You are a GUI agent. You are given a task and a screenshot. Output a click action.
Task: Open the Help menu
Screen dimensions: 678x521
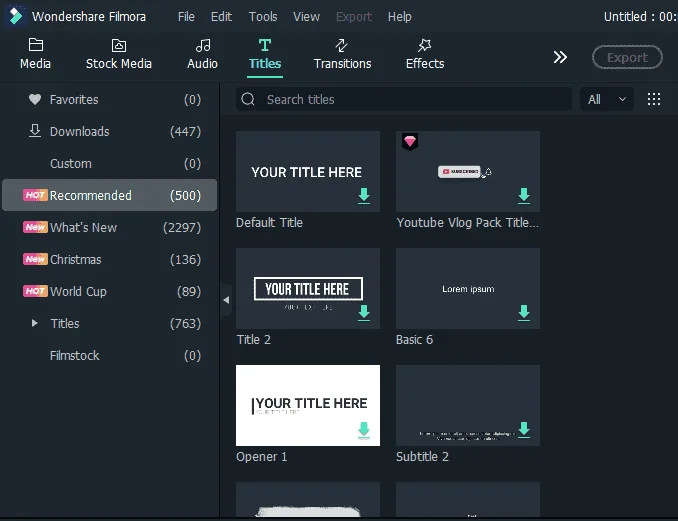tap(400, 16)
